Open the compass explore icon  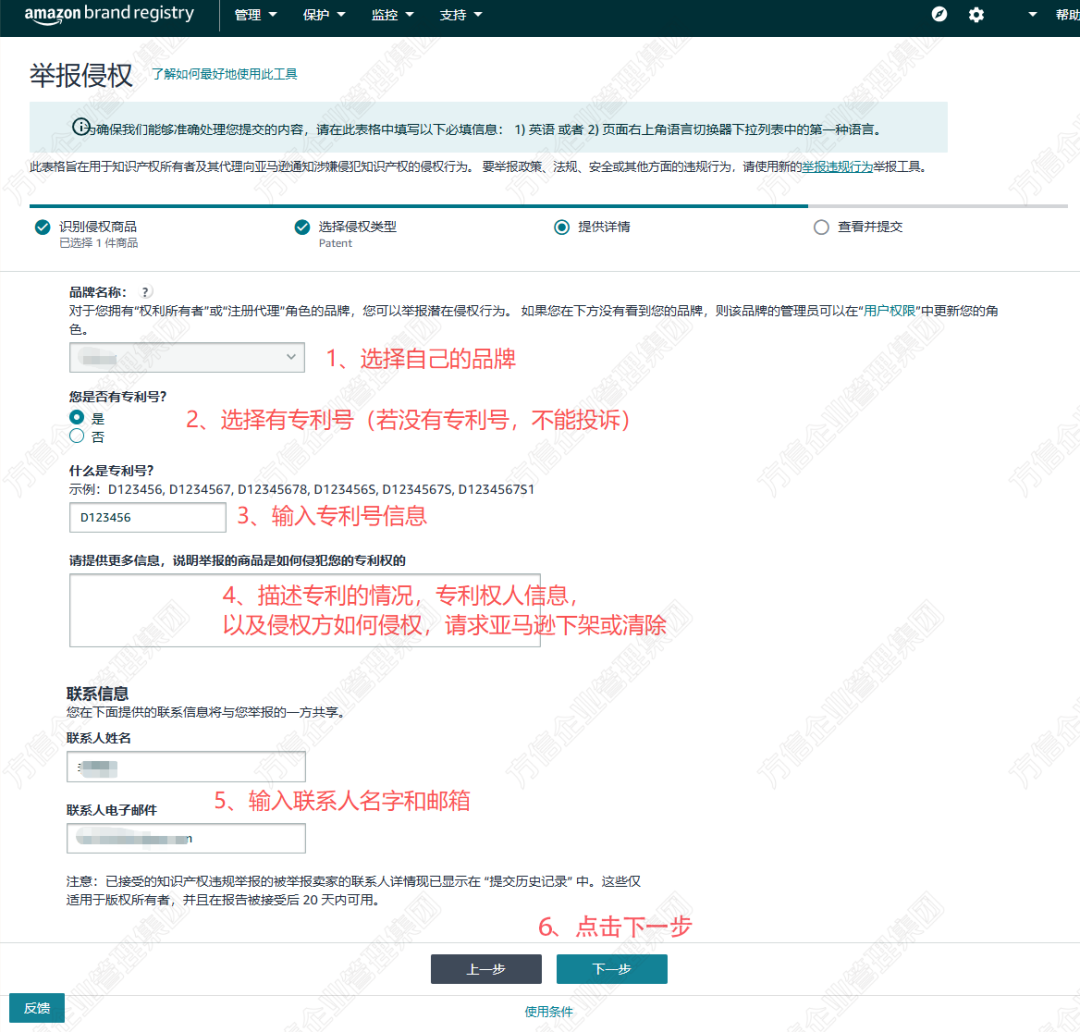[x=939, y=14]
